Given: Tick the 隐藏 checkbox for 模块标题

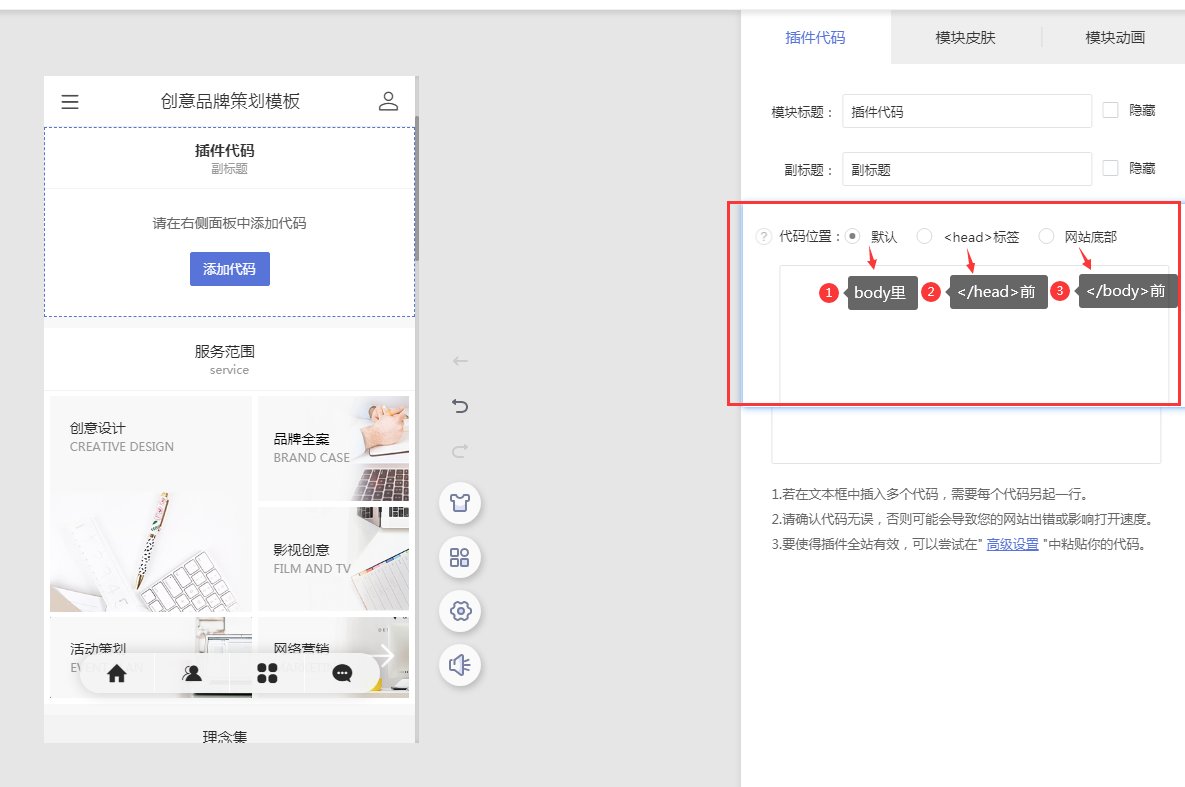Looking at the screenshot, I should [x=1110, y=110].
